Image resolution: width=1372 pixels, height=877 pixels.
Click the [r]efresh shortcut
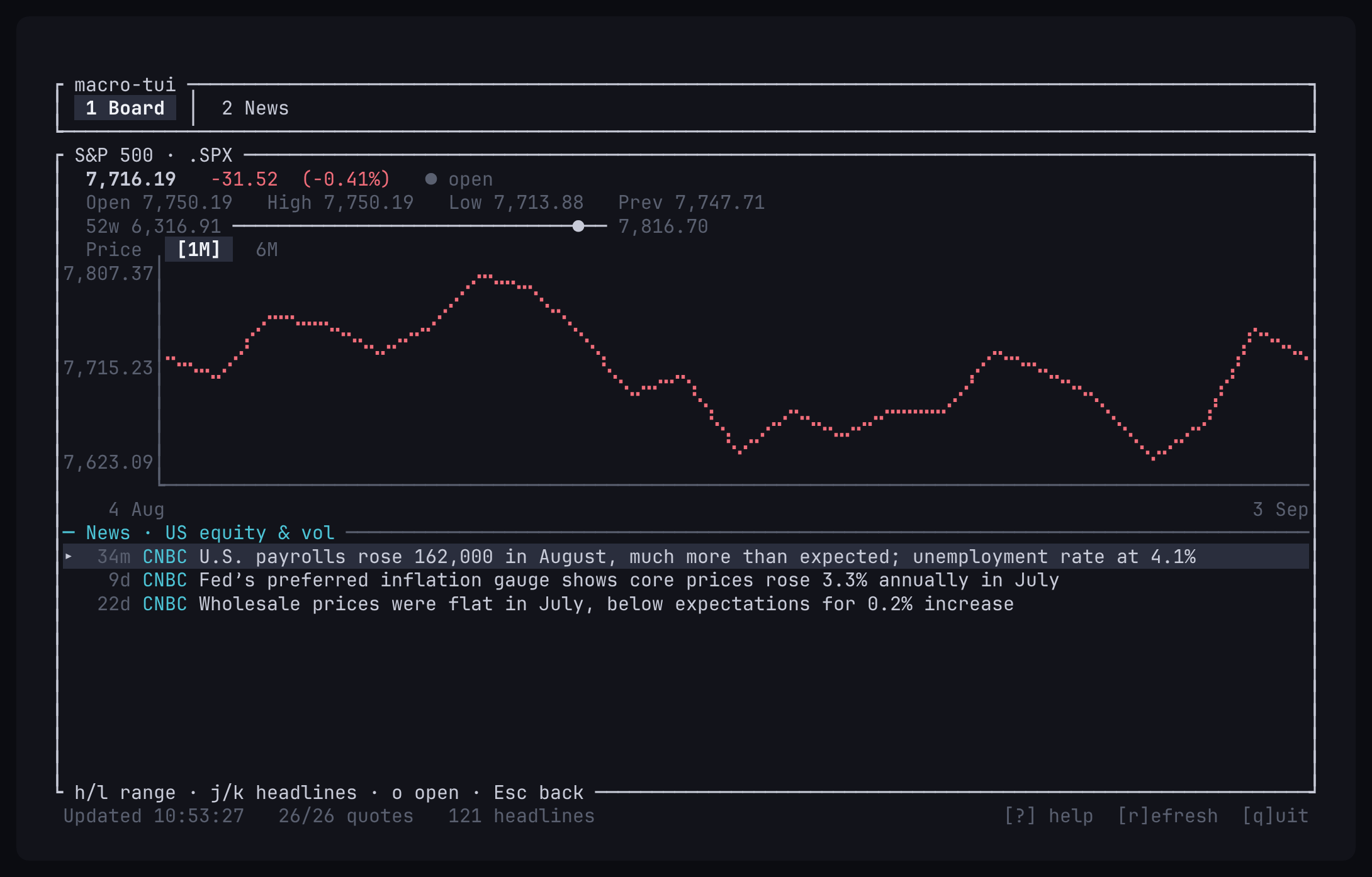coord(1167,816)
